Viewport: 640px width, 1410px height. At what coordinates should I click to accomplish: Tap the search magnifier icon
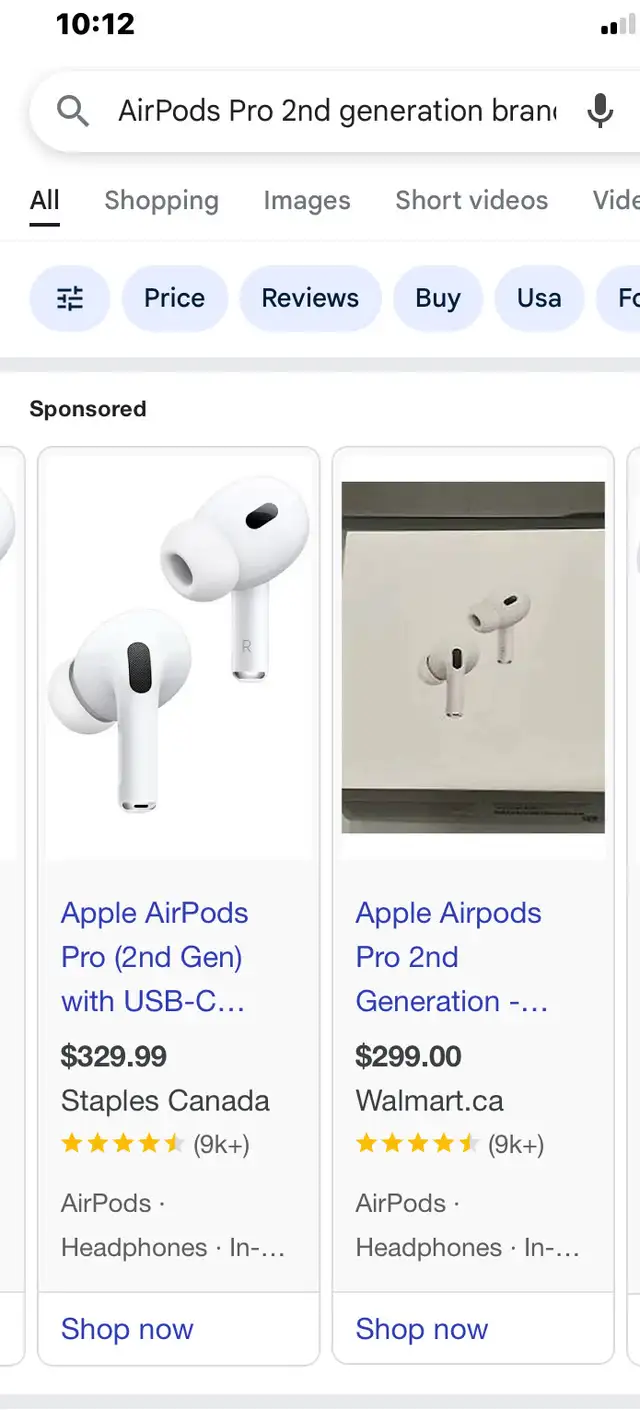[73, 111]
